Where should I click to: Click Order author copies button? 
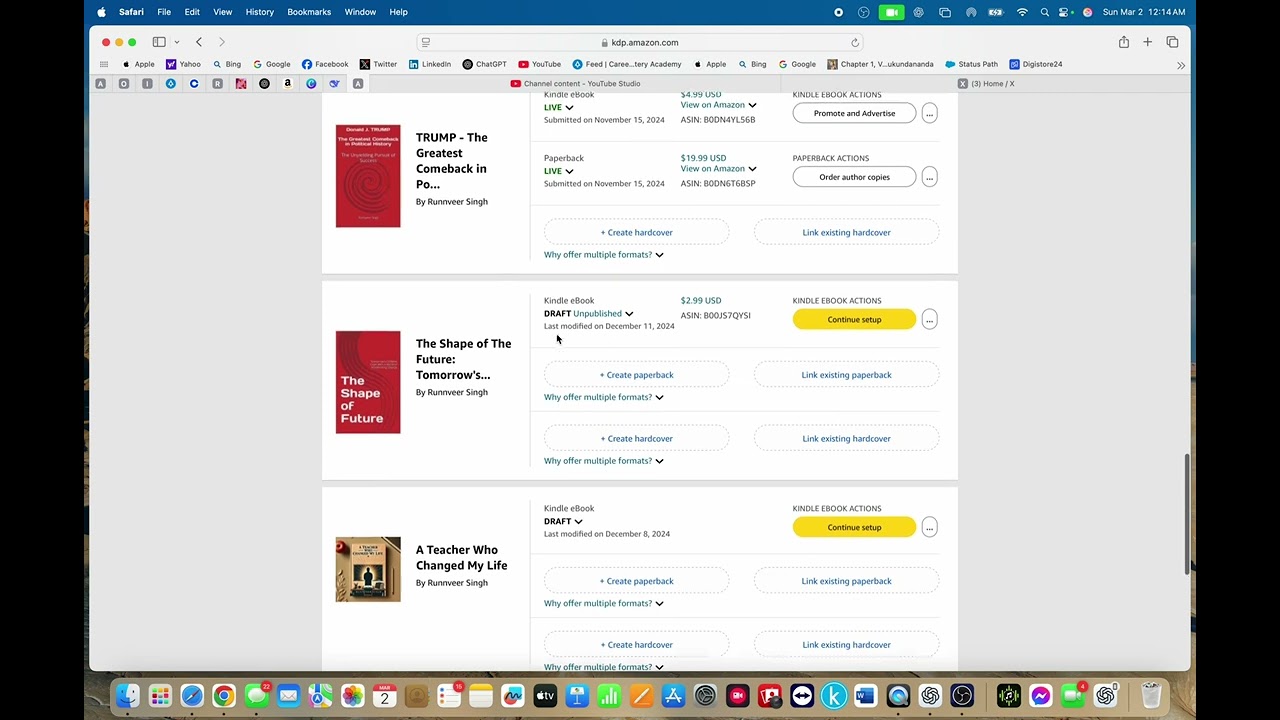pyautogui.click(x=854, y=177)
